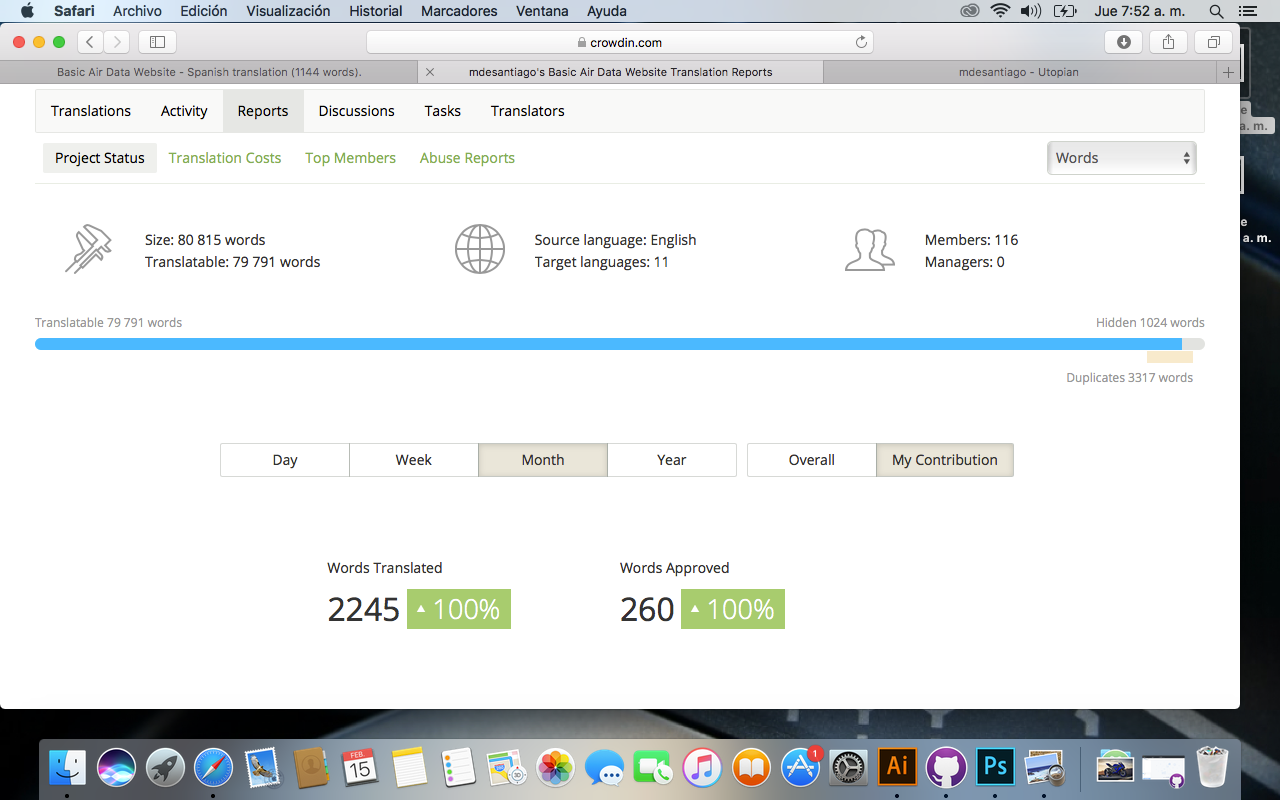Click the Wi-Fi status icon
This screenshot has width=1280, height=800.
(x=1000, y=12)
